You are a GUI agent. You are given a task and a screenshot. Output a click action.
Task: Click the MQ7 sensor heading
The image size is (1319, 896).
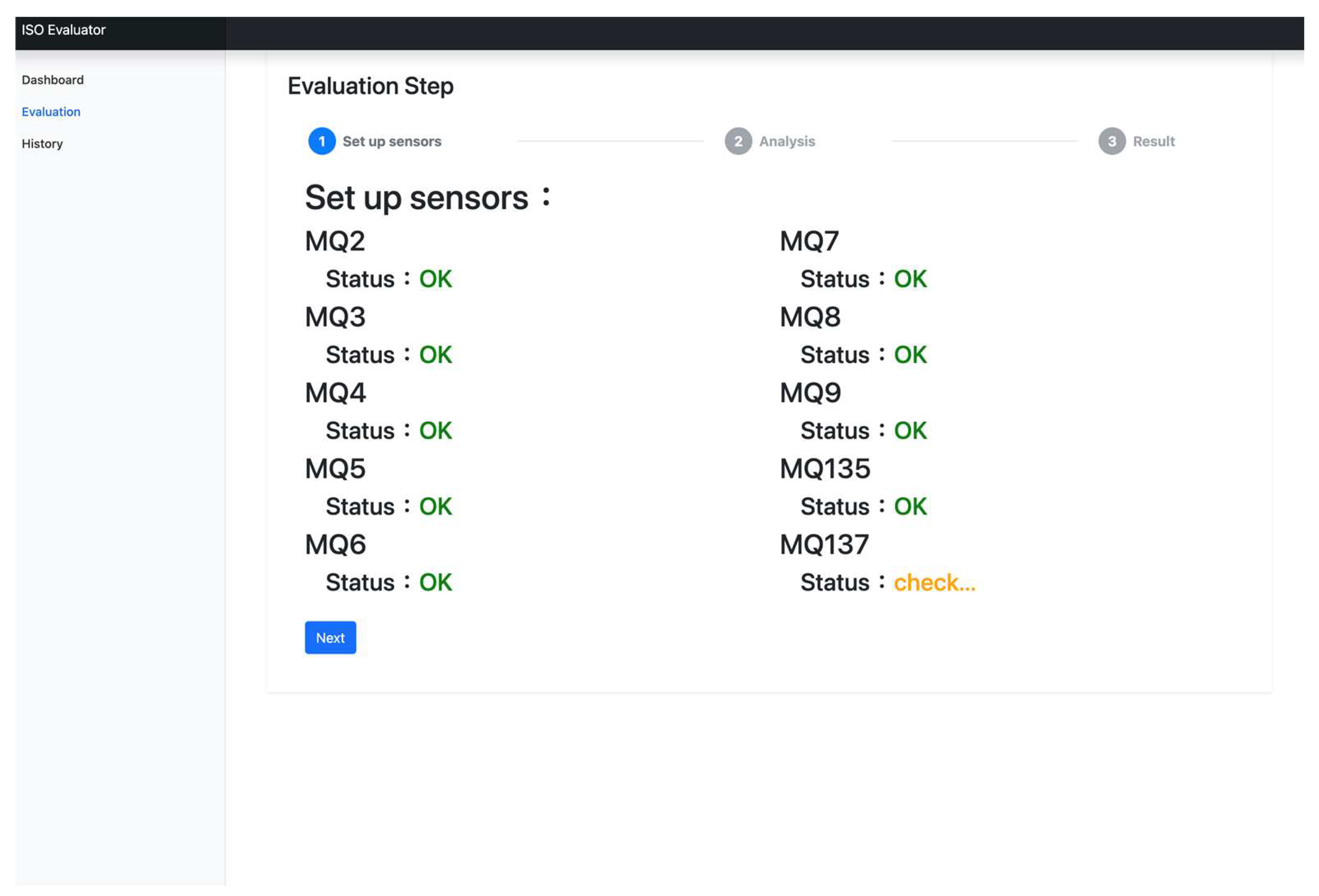pos(809,241)
